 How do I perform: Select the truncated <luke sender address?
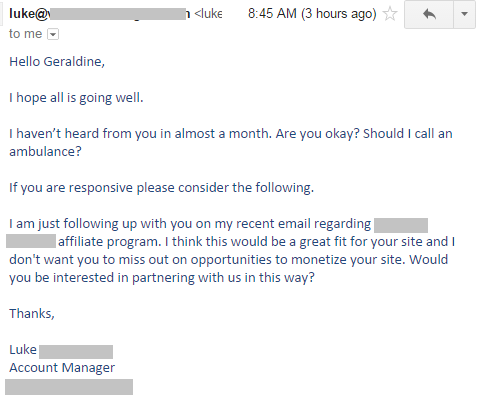tap(208, 14)
